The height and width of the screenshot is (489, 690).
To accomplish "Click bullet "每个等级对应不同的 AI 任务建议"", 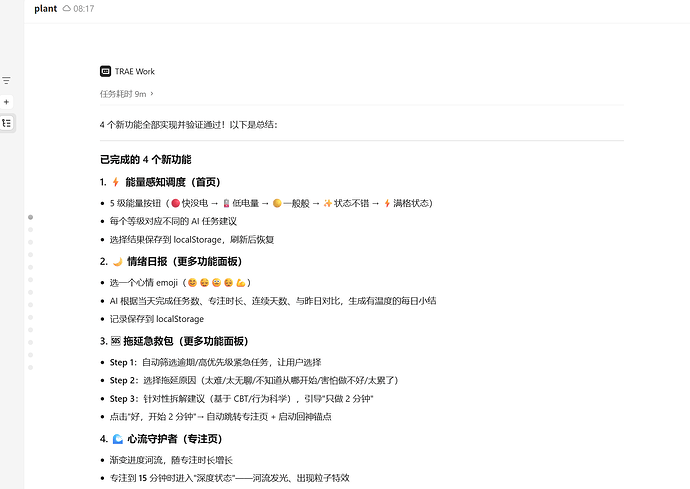I will 173,221.
